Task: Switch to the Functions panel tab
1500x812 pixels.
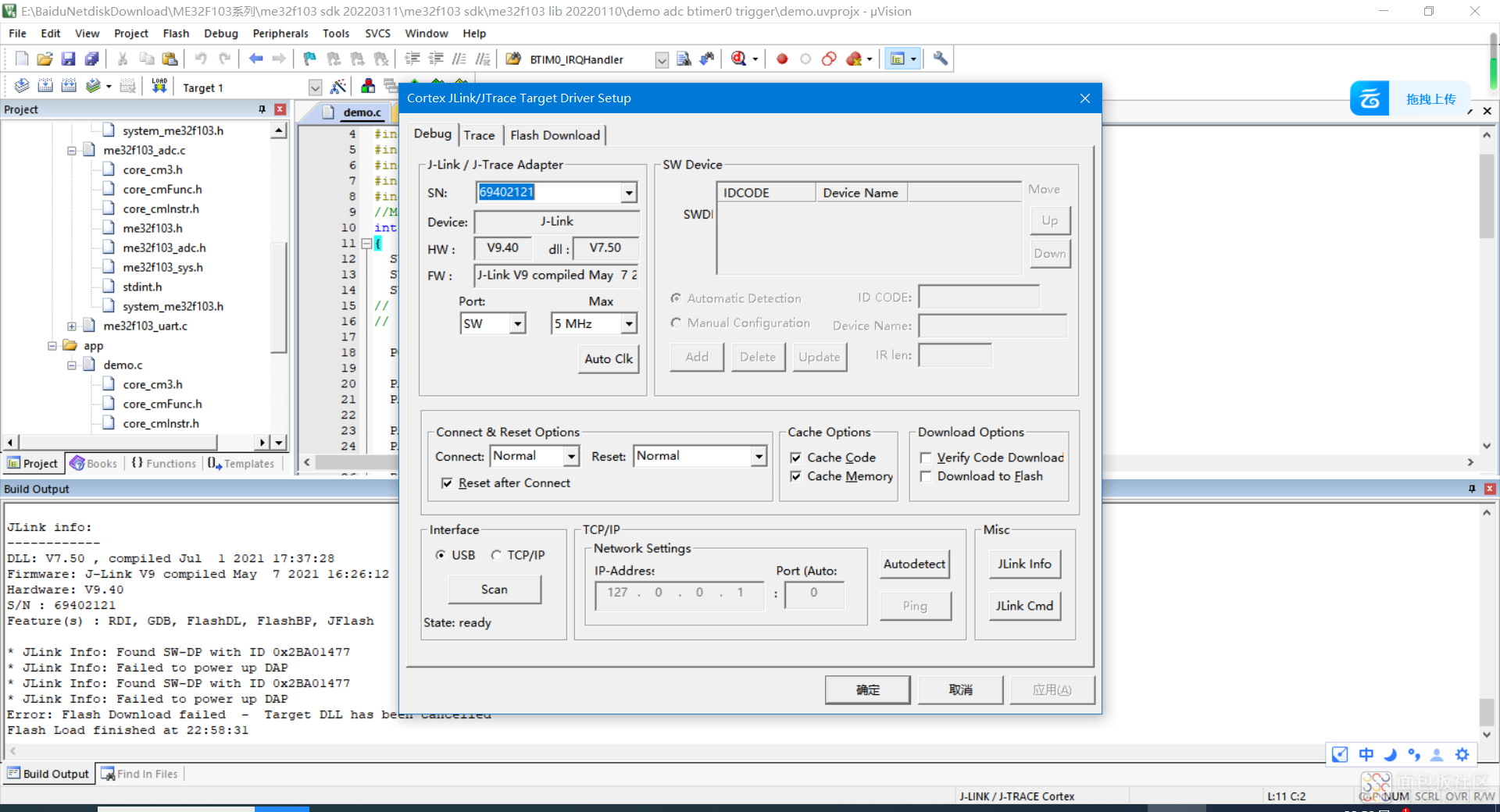Action: coord(164,463)
